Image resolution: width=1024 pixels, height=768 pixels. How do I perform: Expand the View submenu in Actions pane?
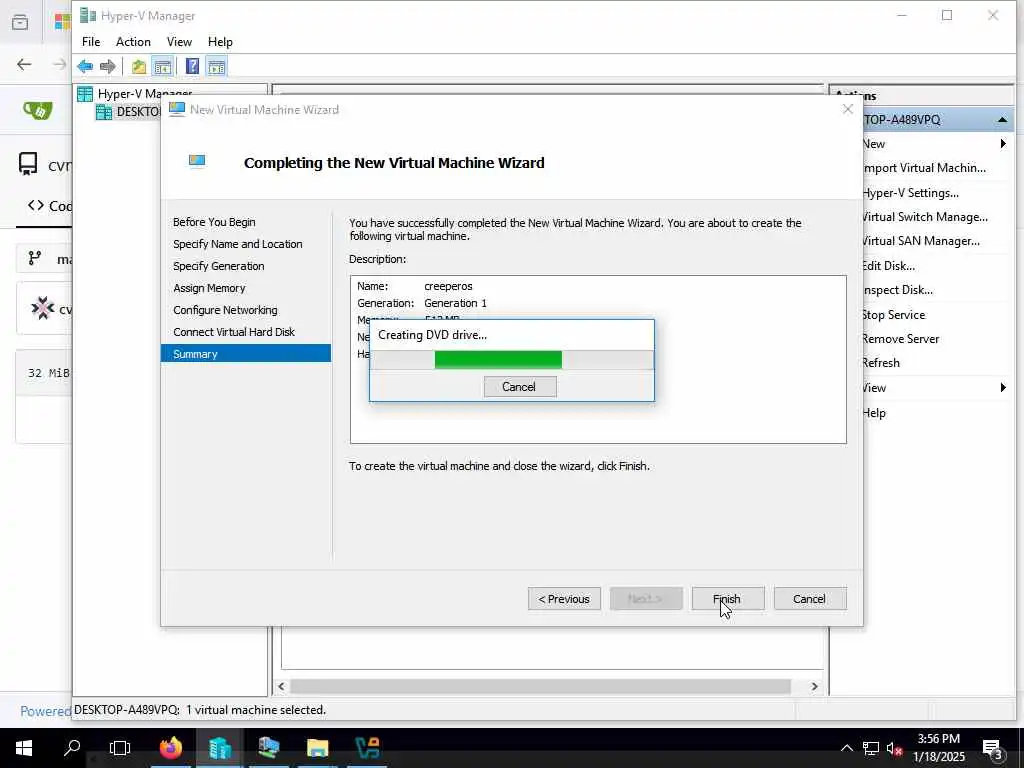tap(1003, 388)
